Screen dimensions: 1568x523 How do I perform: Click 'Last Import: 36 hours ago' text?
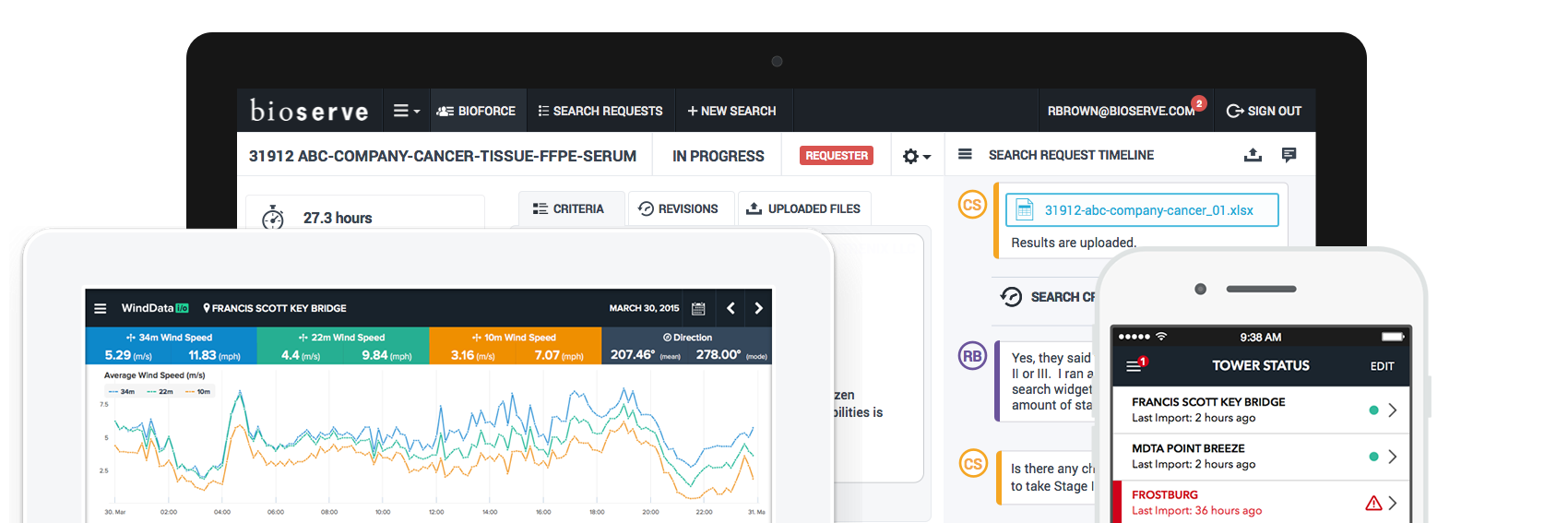[1196, 510]
